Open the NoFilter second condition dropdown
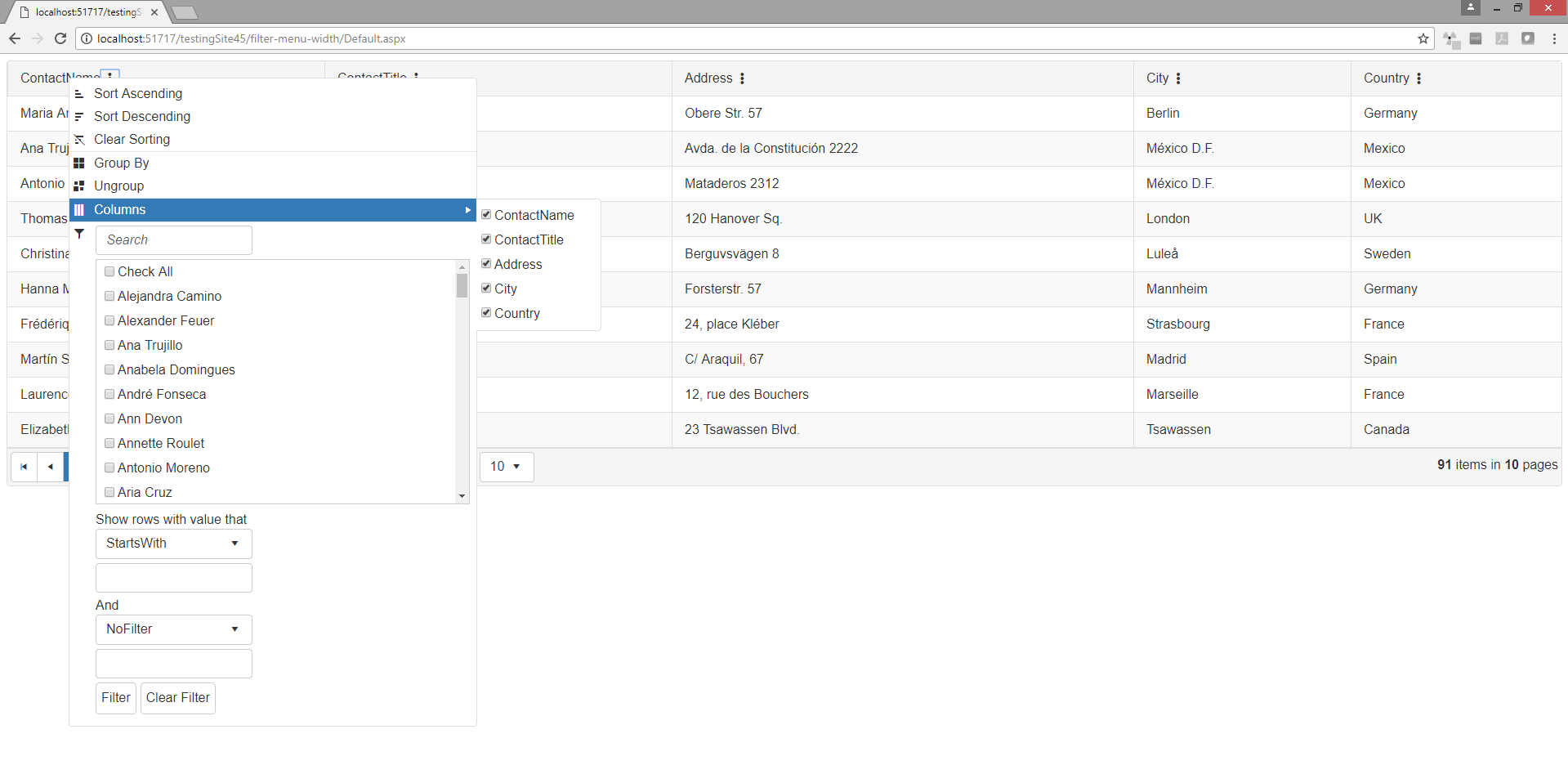 (173, 629)
